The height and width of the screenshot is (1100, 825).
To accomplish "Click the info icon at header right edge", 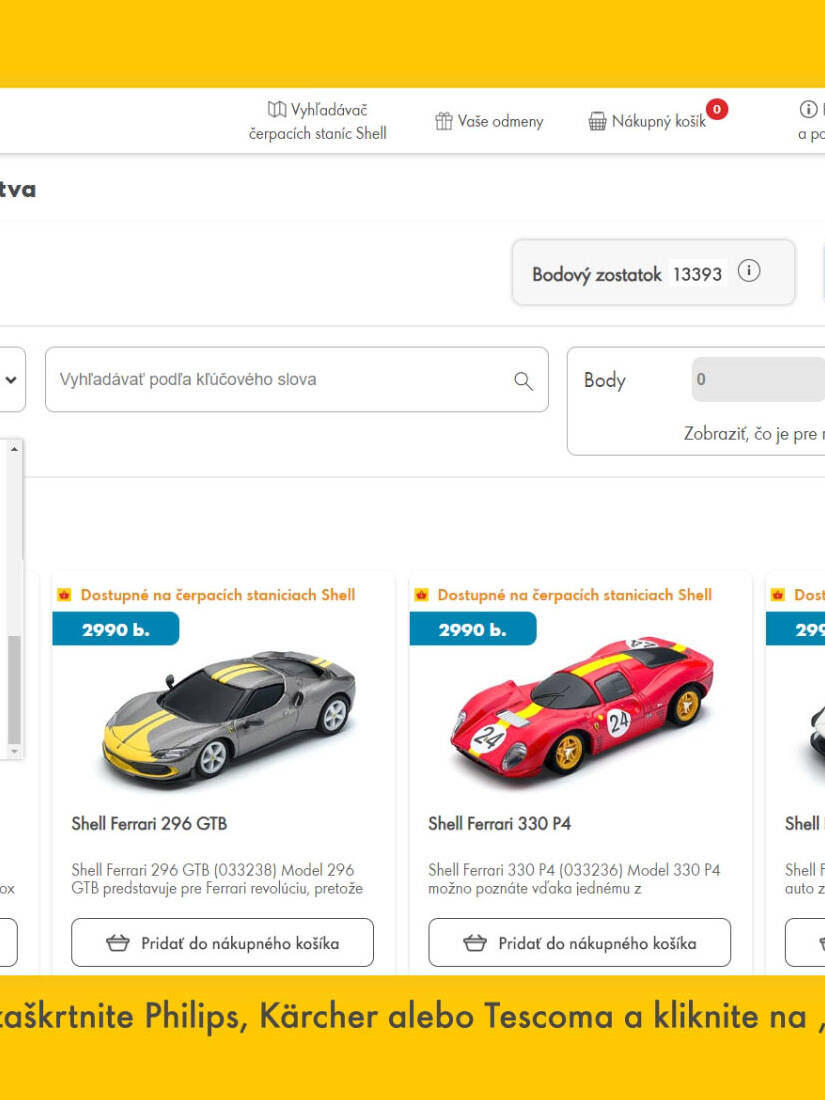I will [808, 109].
